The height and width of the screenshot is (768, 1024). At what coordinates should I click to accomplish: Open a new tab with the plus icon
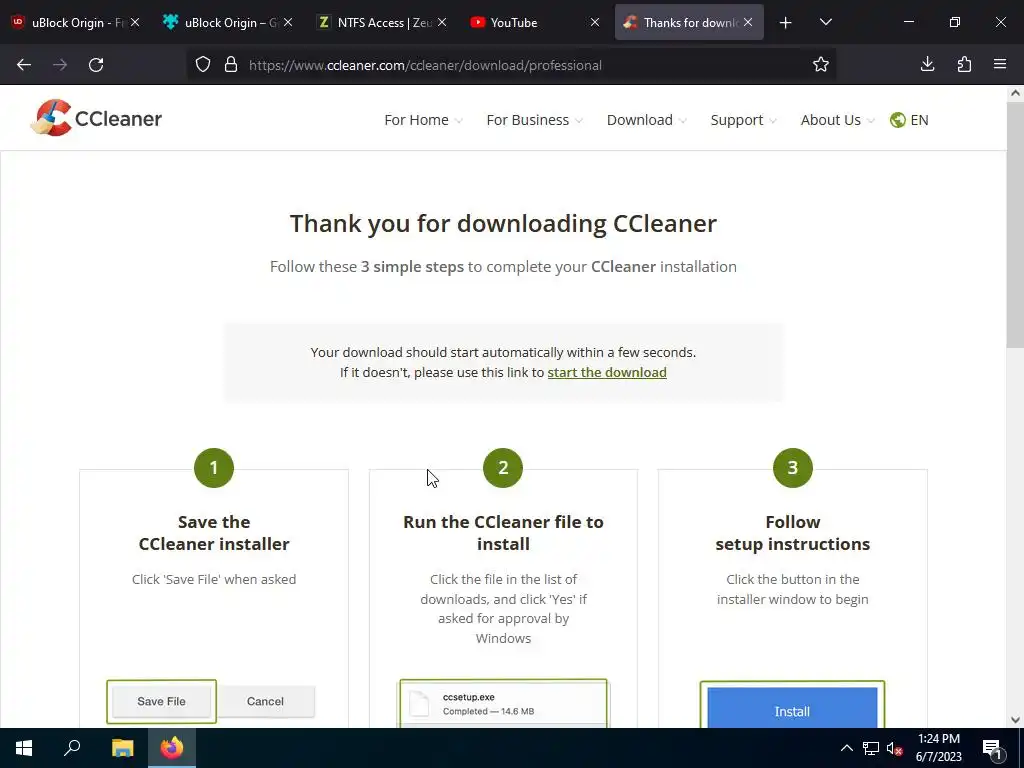coord(786,23)
